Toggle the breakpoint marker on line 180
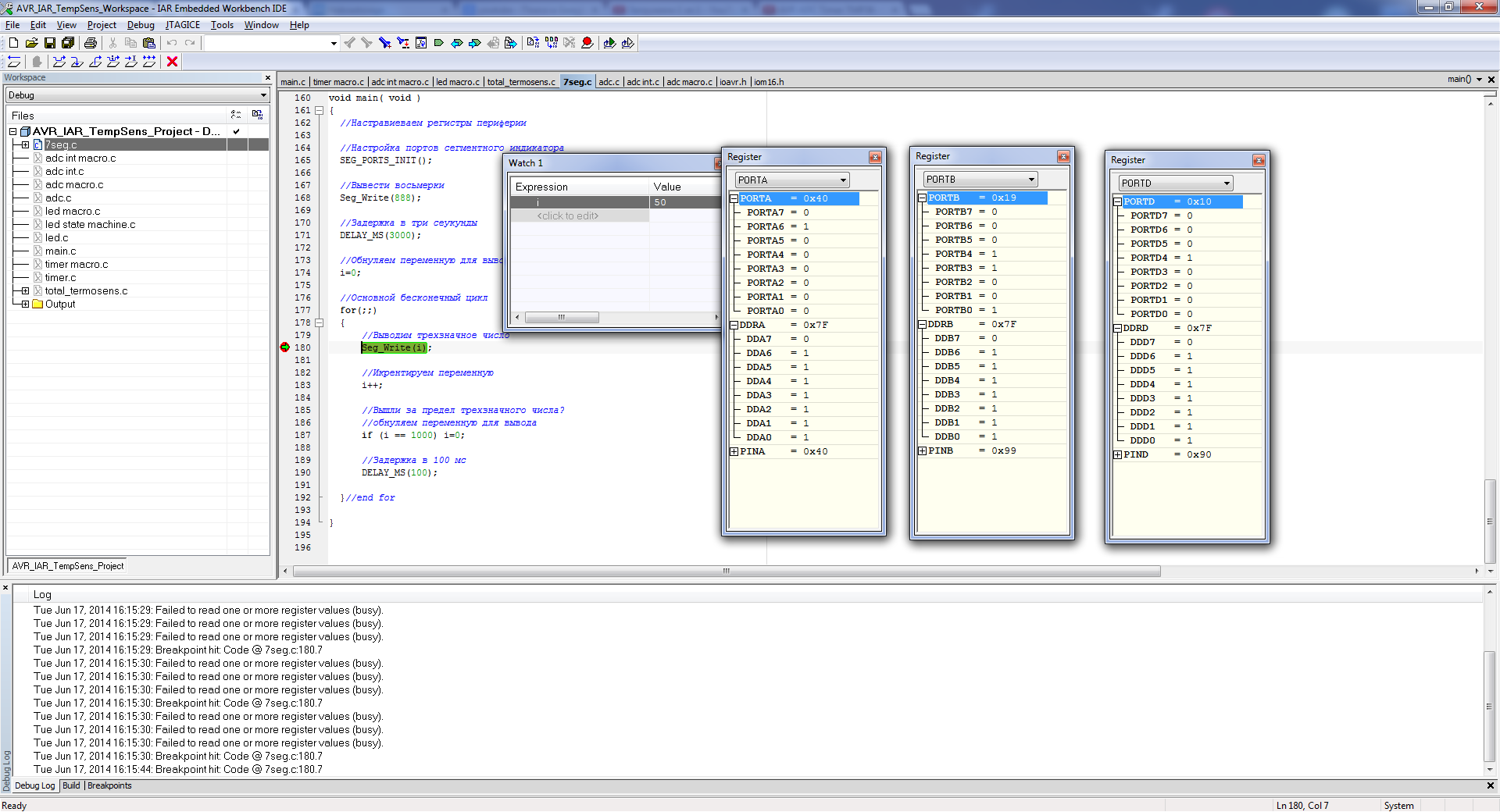This screenshot has width=1500, height=812. (x=285, y=347)
